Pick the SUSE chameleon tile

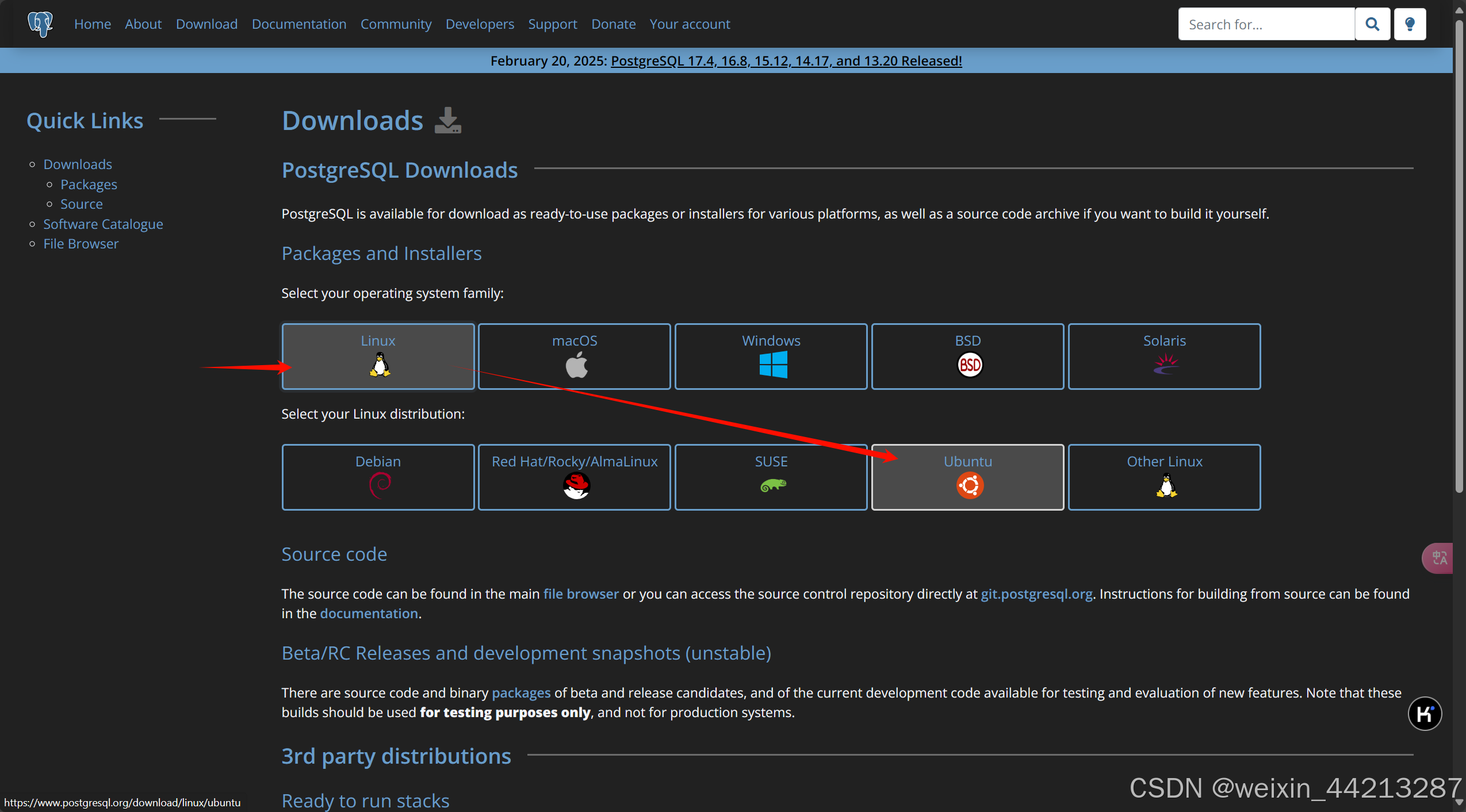(771, 477)
